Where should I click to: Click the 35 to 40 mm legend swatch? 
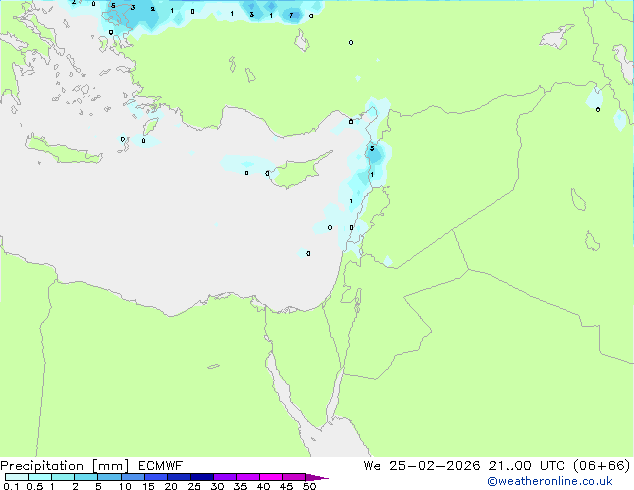(248, 477)
